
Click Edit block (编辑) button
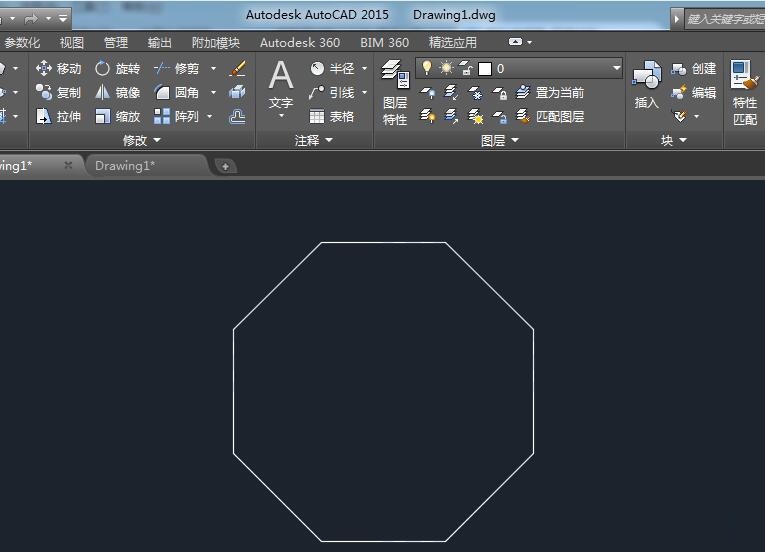(x=693, y=92)
